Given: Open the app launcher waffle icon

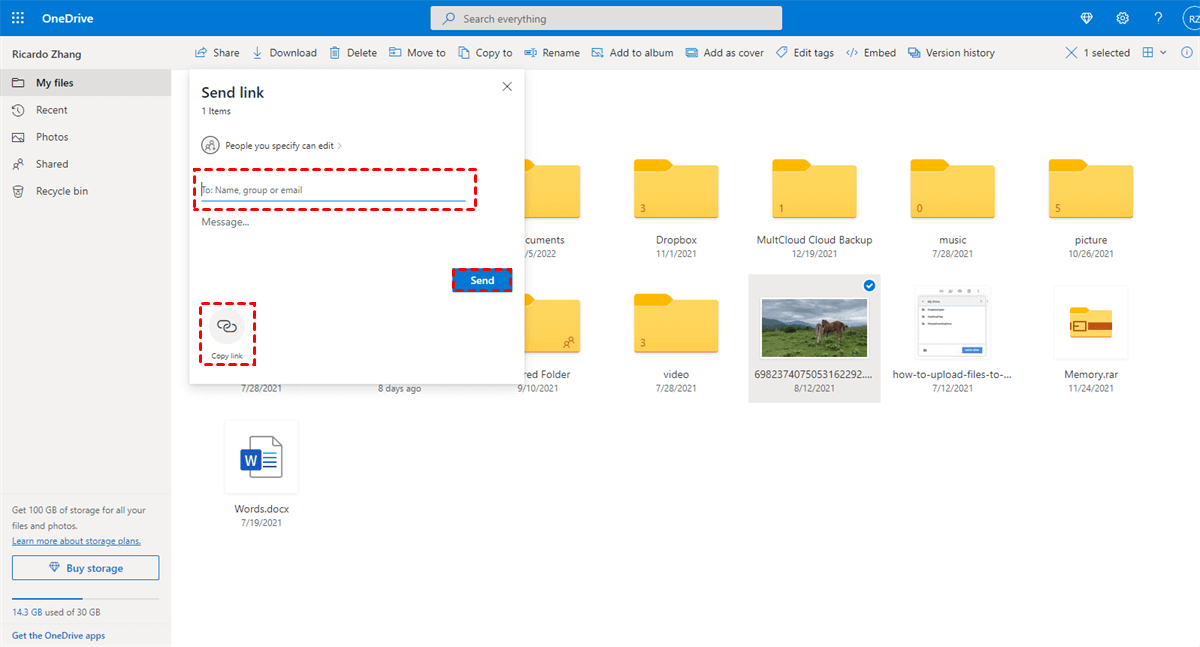Looking at the screenshot, I should tap(18, 18).
